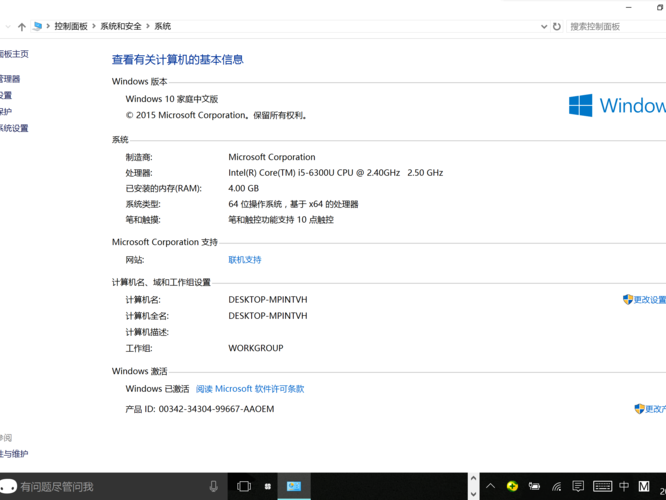Navigate to 系统和安全 breadcrumb
666x500 pixels.
pos(121,26)
